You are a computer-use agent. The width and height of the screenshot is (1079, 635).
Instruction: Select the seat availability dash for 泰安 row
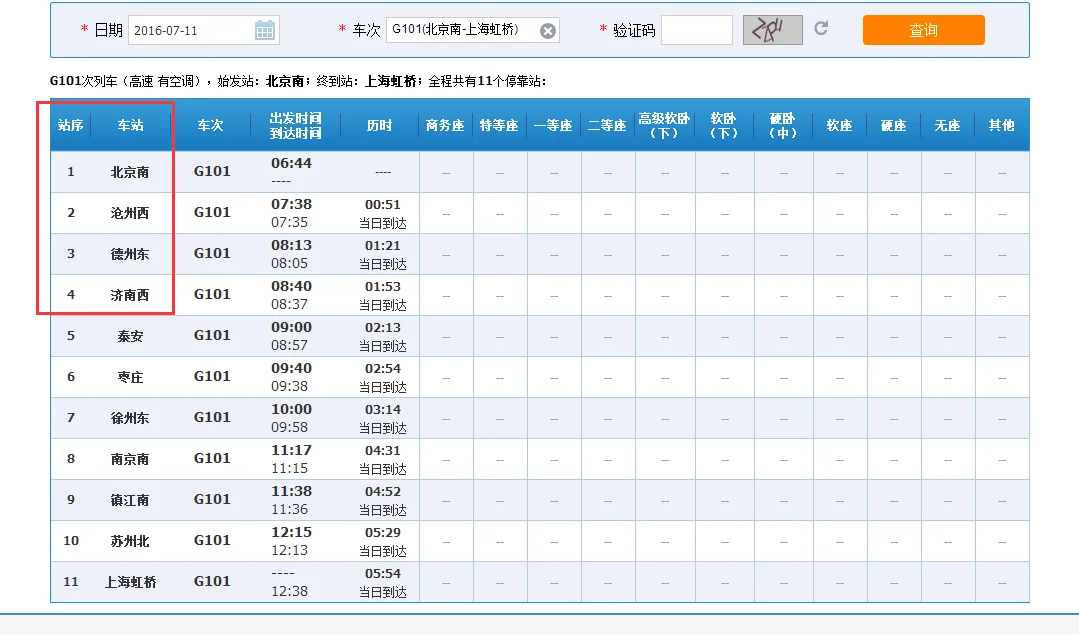[445, 335]
